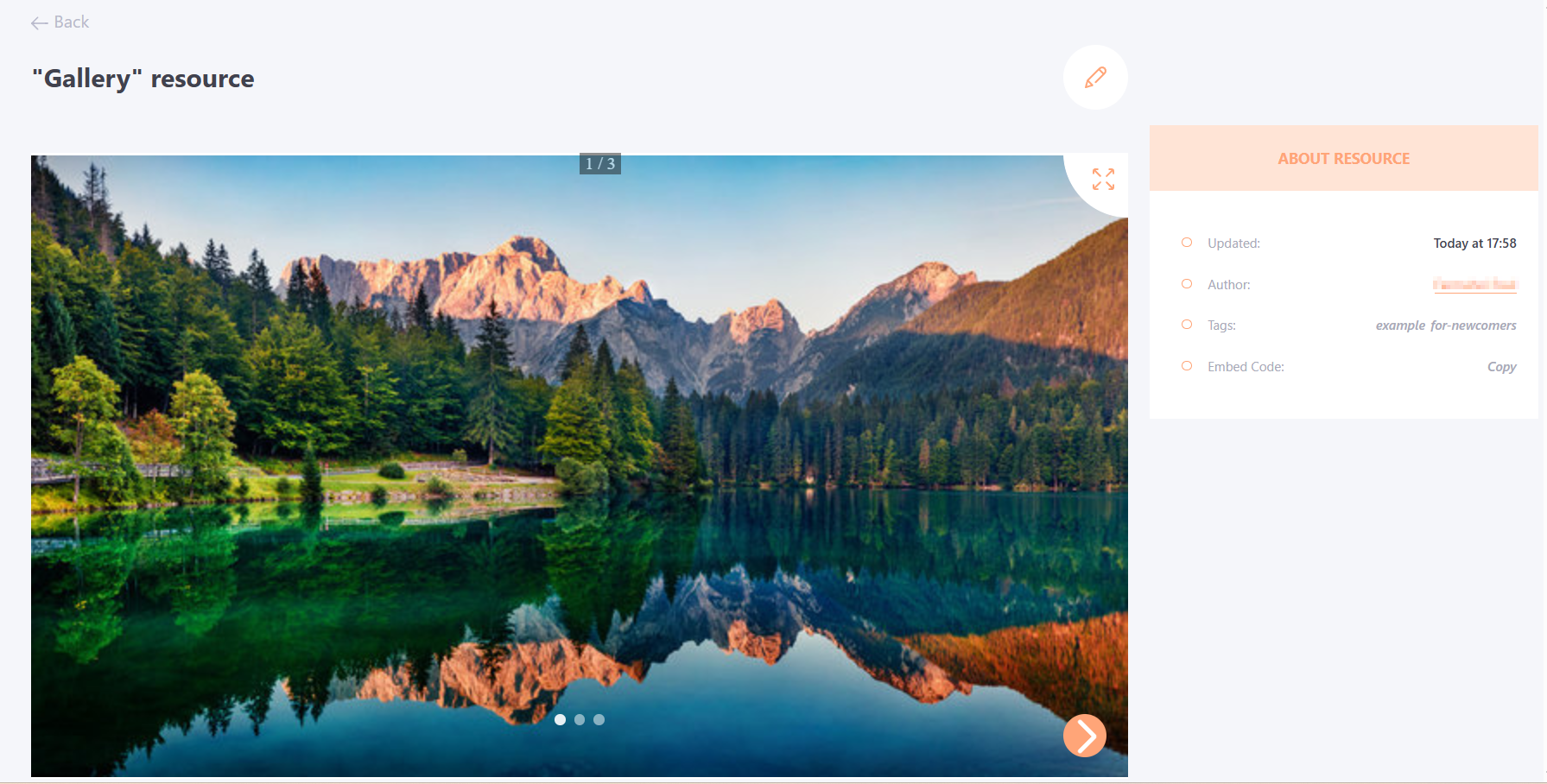Click the Back link
Viewport: 1547px width, 784px height.
click(60, 22)
